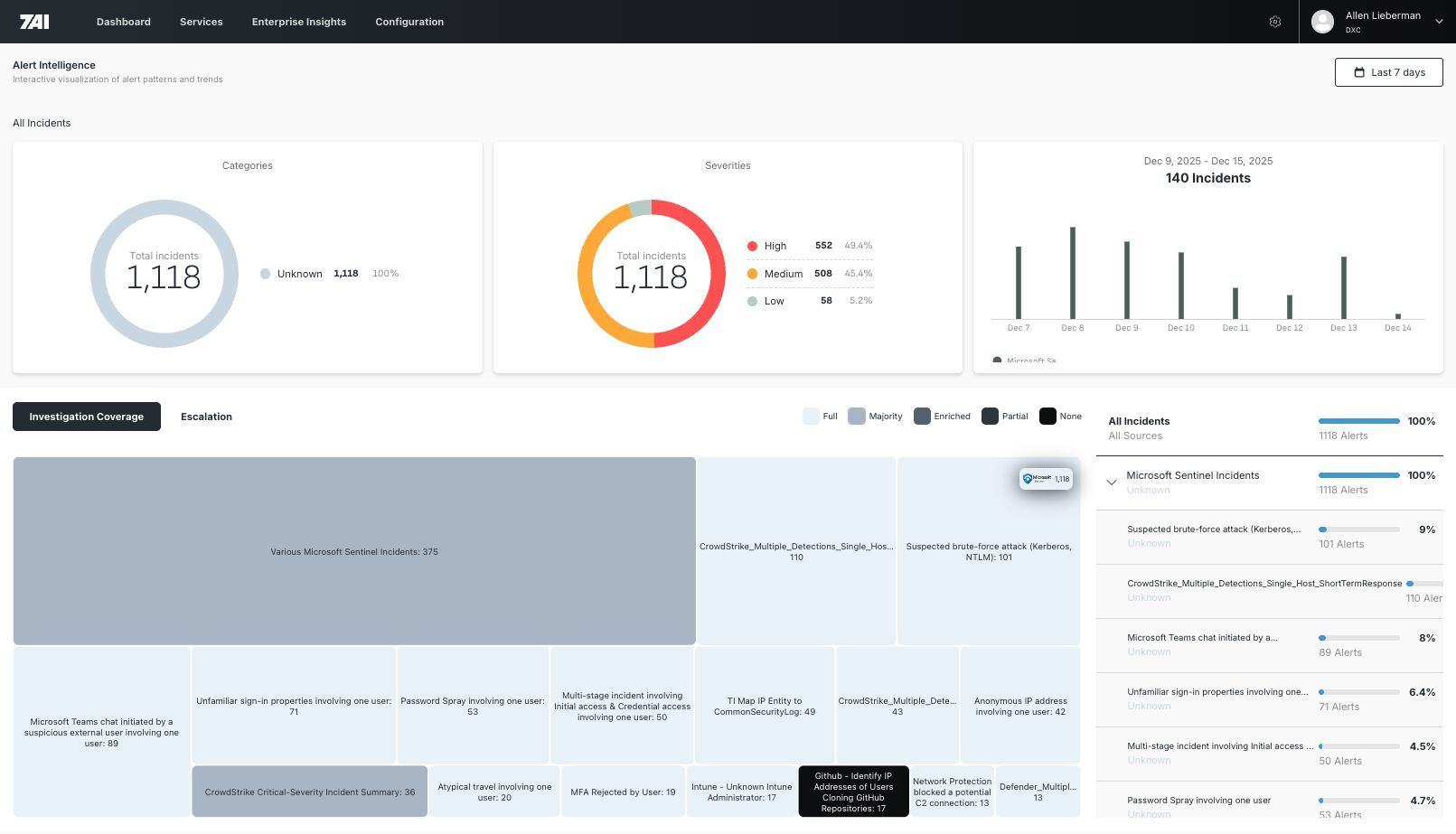The width and height of the screenshot is (1456, 834).
Task: Select Atypical travel involving one user: 20 tile
Action: pos(494,792)
